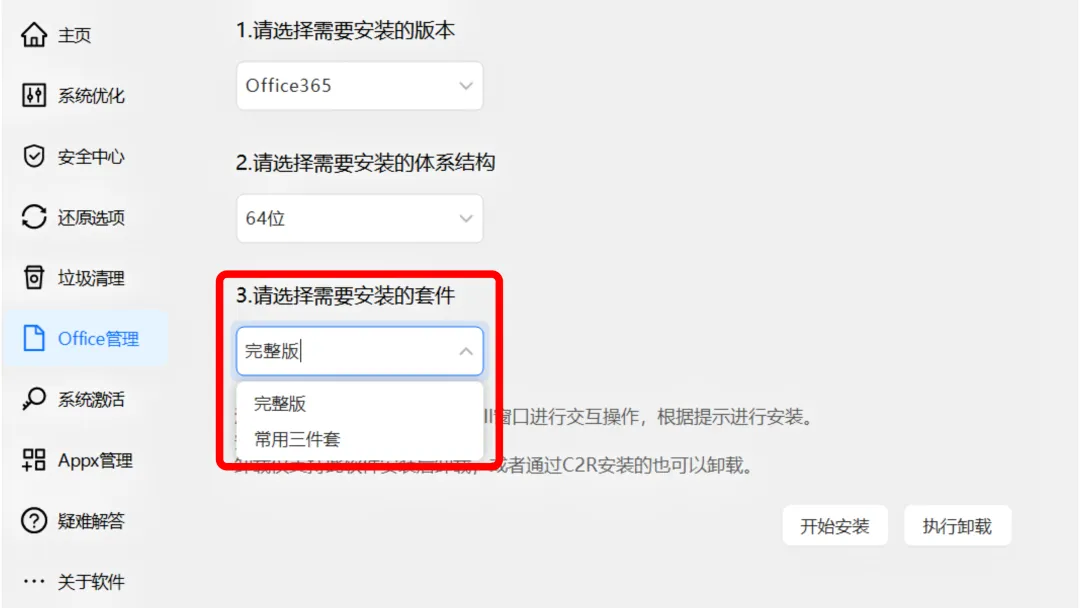
Task: Collapse the 完整版 suite dropdown chevron
Action: [466, 351]
